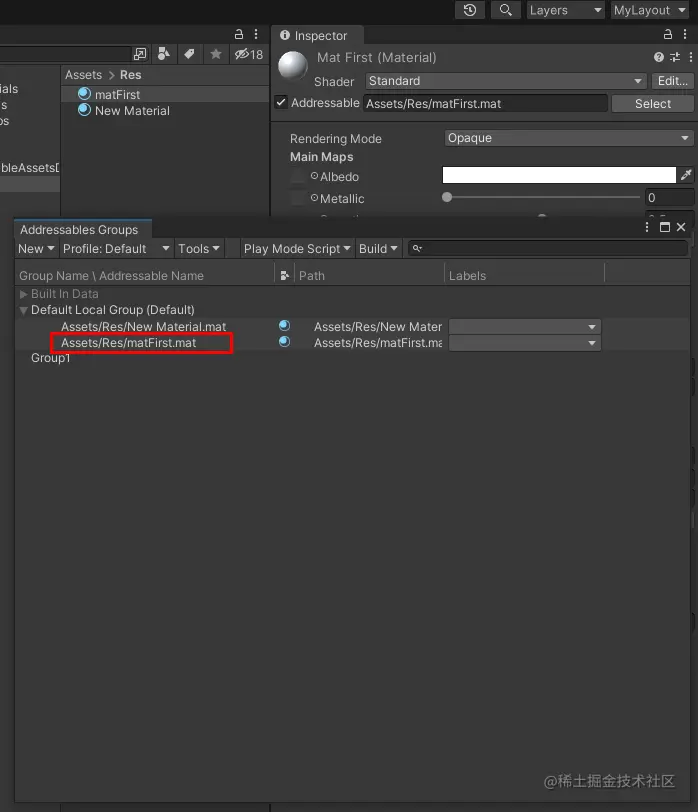Screen dimensions: 698x812
Task: Open the white Albedo color swatch
Action: [x=559, y=175]
